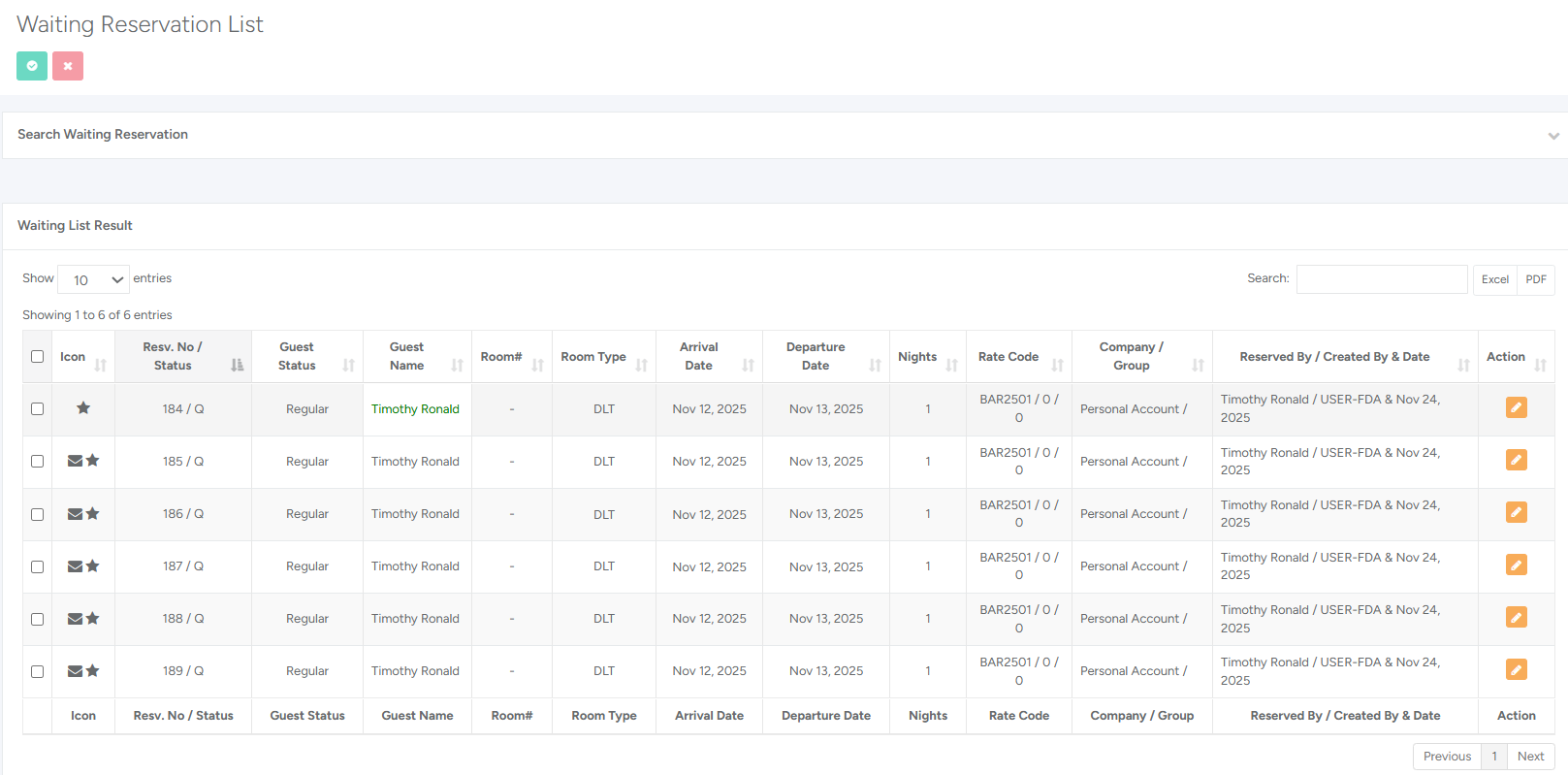Viewport: 1568px width, 775px height.
Task: Click edit pencil for reservation 184
Action: click(x=1516, y=407)
